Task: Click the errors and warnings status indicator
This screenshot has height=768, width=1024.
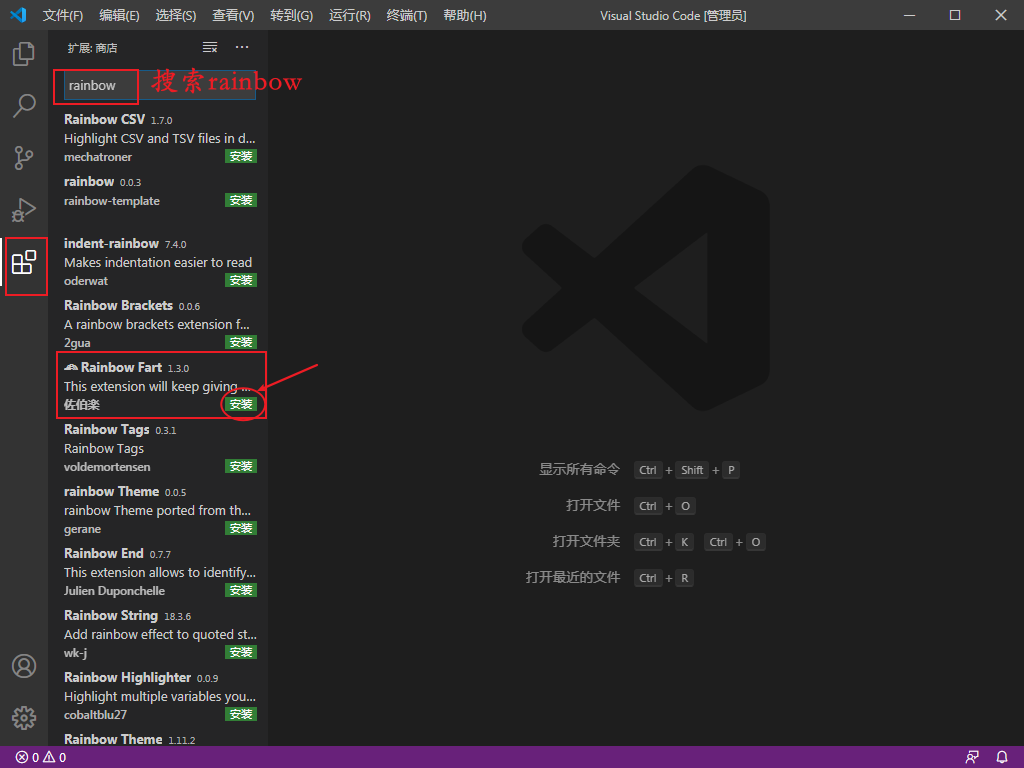Action: point(40,758)
